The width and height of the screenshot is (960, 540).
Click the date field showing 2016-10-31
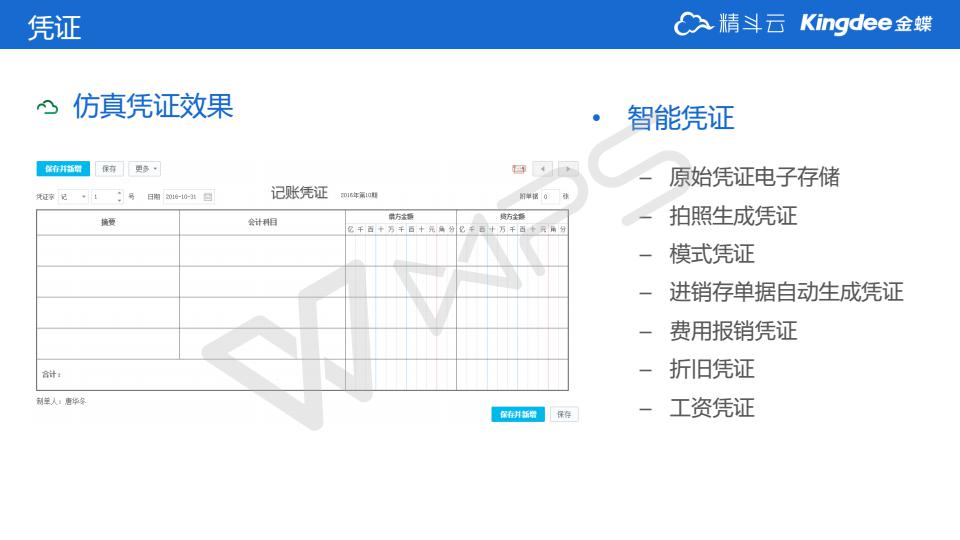pos(181,197)
